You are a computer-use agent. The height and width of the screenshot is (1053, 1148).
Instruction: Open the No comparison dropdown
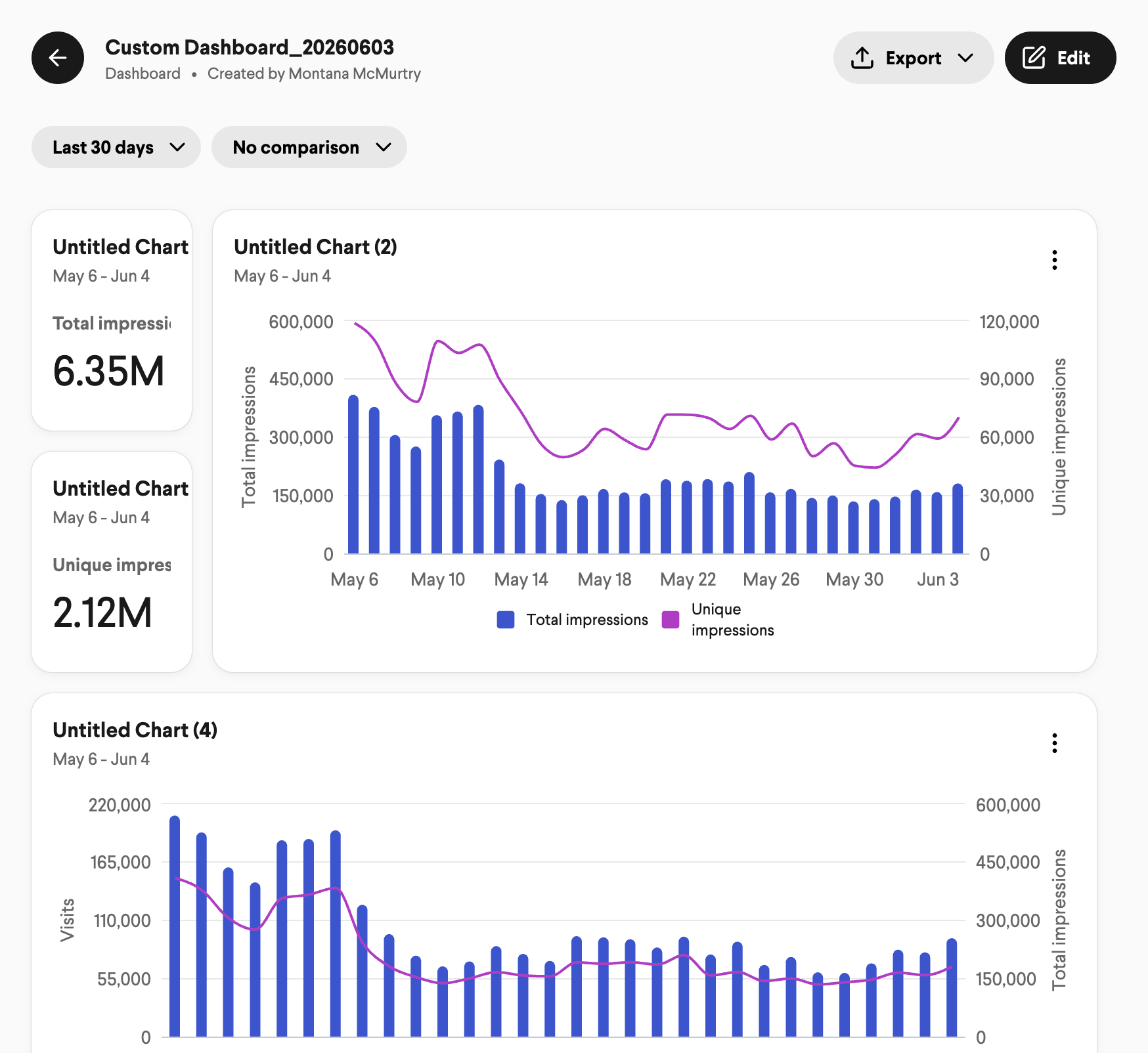pos(309,147)
